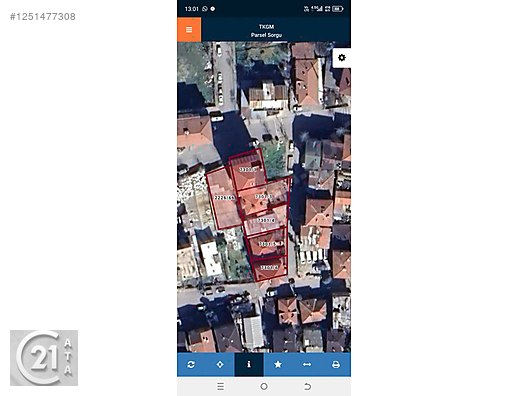Click the listing number #1251477308
Viewport: 528px width, 396px height.
[43, 17]
